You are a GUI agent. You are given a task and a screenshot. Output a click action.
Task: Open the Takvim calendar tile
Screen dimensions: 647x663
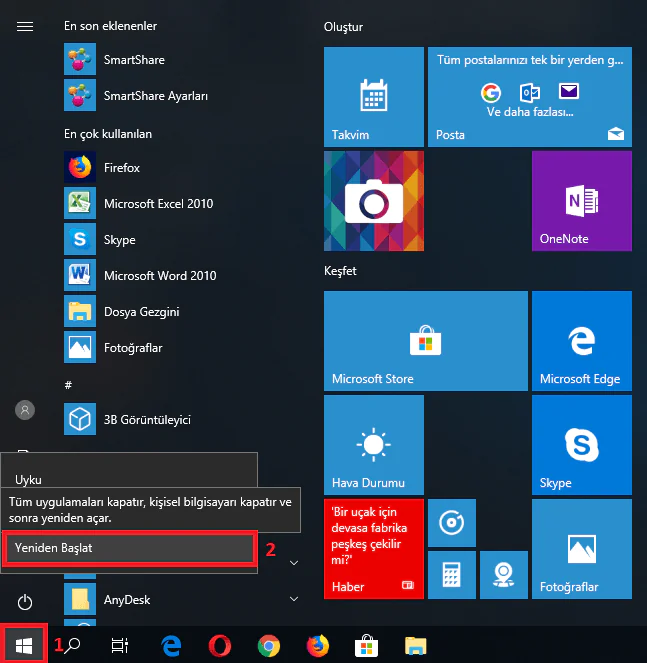click(374, 97)
